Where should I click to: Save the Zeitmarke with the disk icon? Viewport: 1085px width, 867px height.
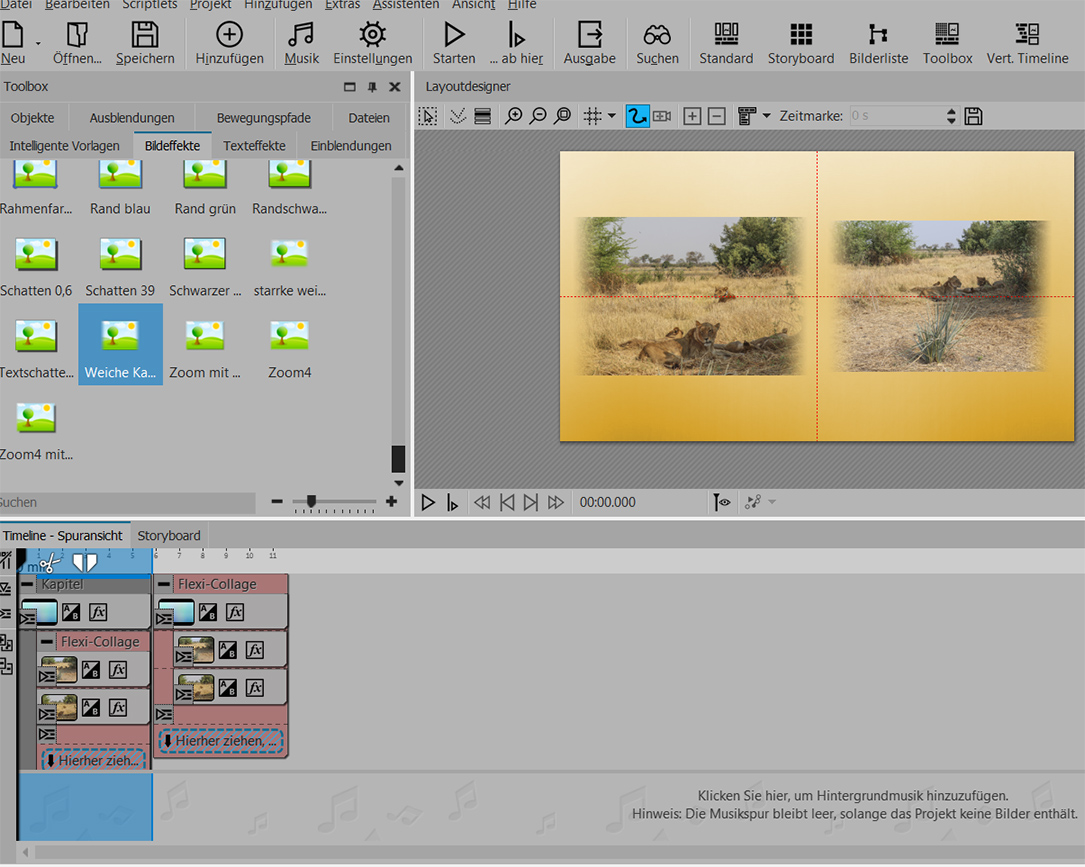click(x=973, y=116)
